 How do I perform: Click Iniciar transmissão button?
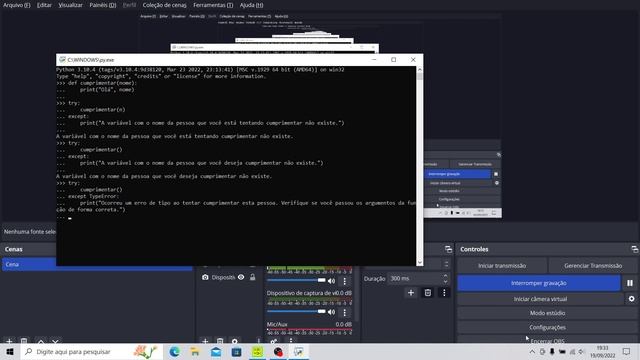(502, 266)
